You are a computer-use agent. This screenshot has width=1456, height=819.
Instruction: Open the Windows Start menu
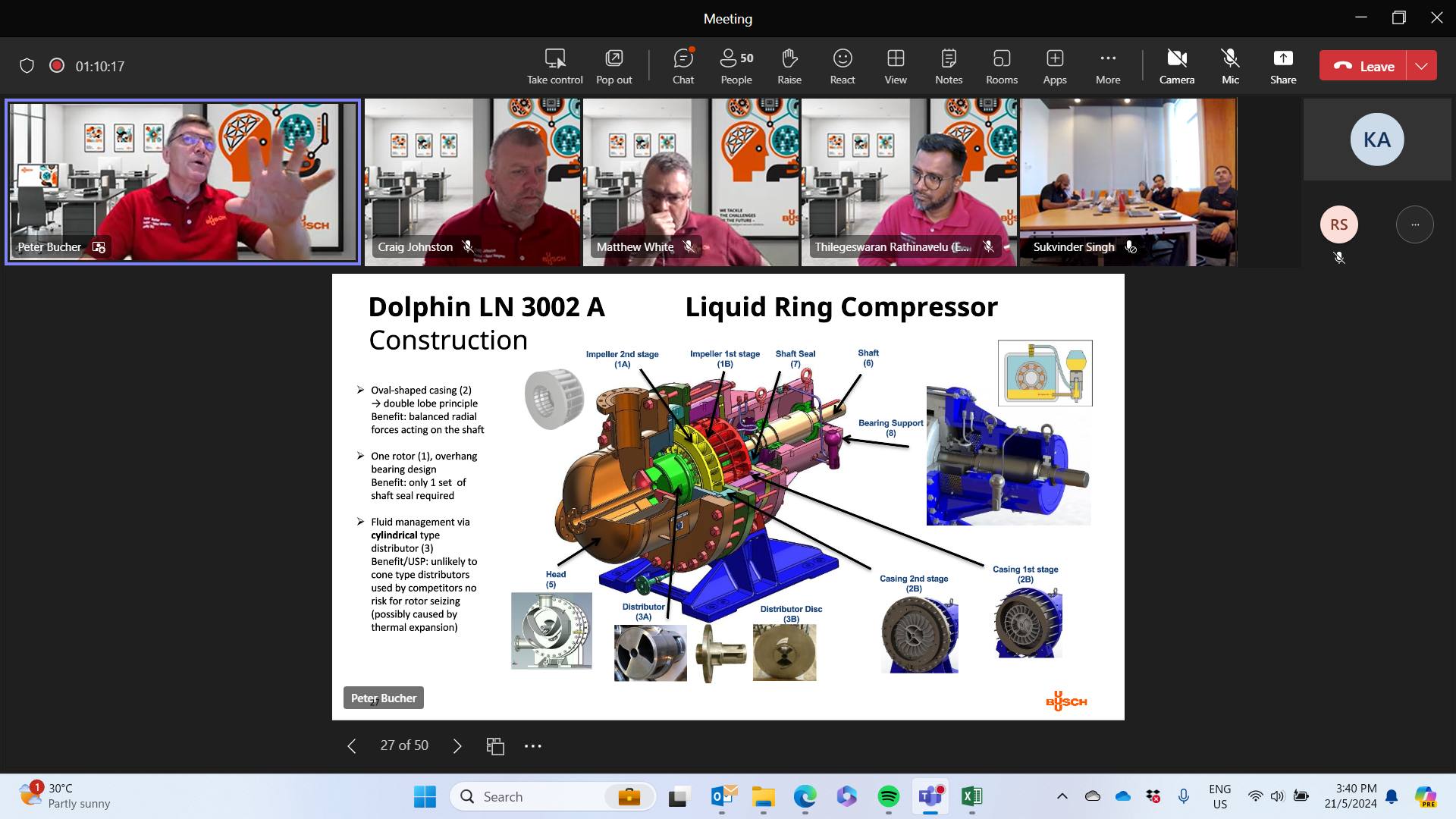point(425,796)
